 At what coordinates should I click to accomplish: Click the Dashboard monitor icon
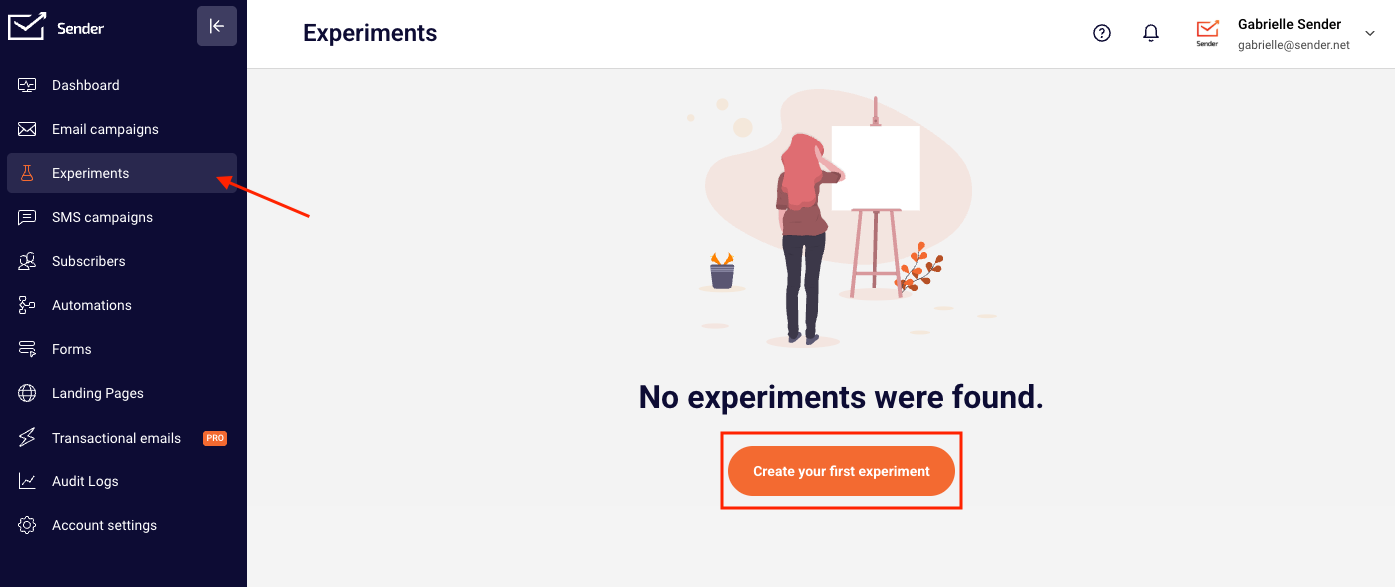[27, 85]
